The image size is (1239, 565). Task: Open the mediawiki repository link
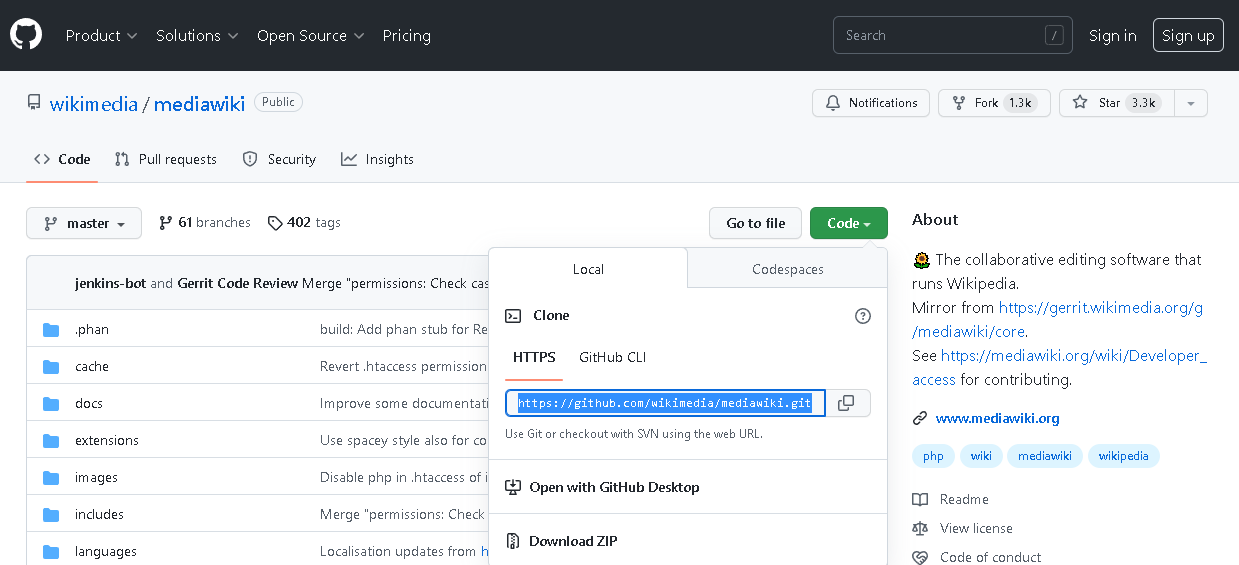tap(199, 104)
